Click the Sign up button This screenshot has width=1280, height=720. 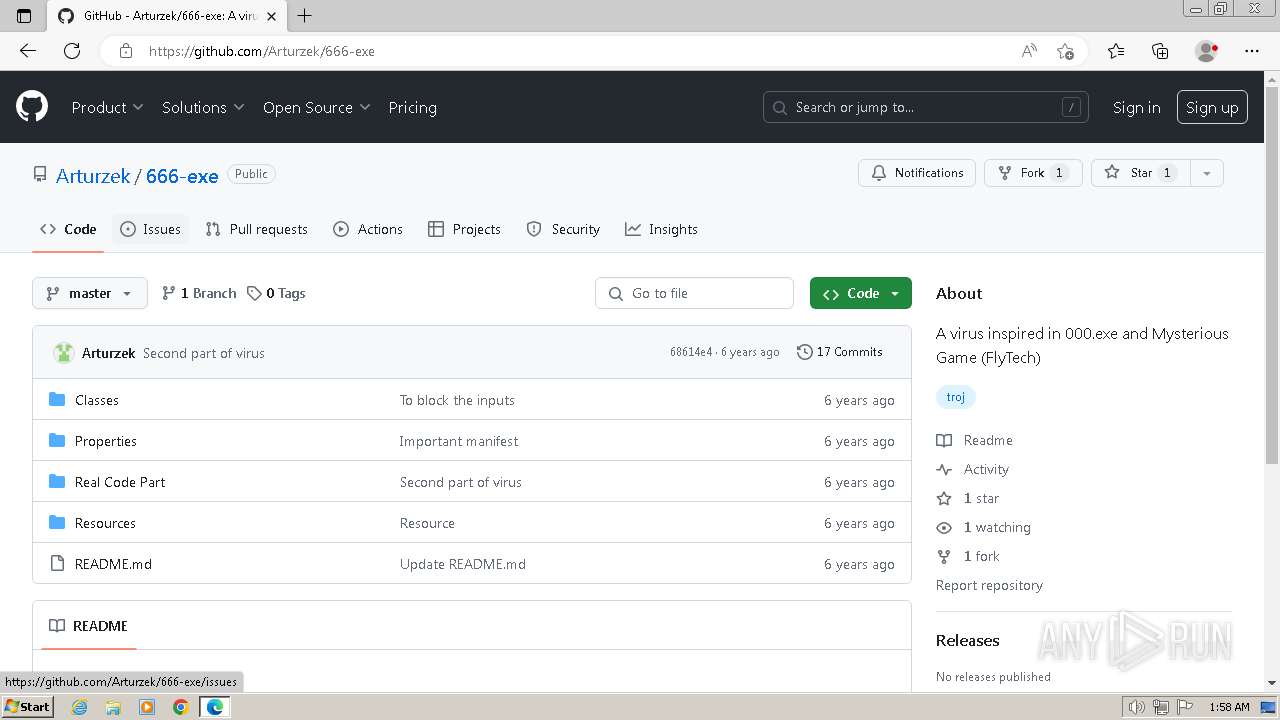[x=1212, y=107]
